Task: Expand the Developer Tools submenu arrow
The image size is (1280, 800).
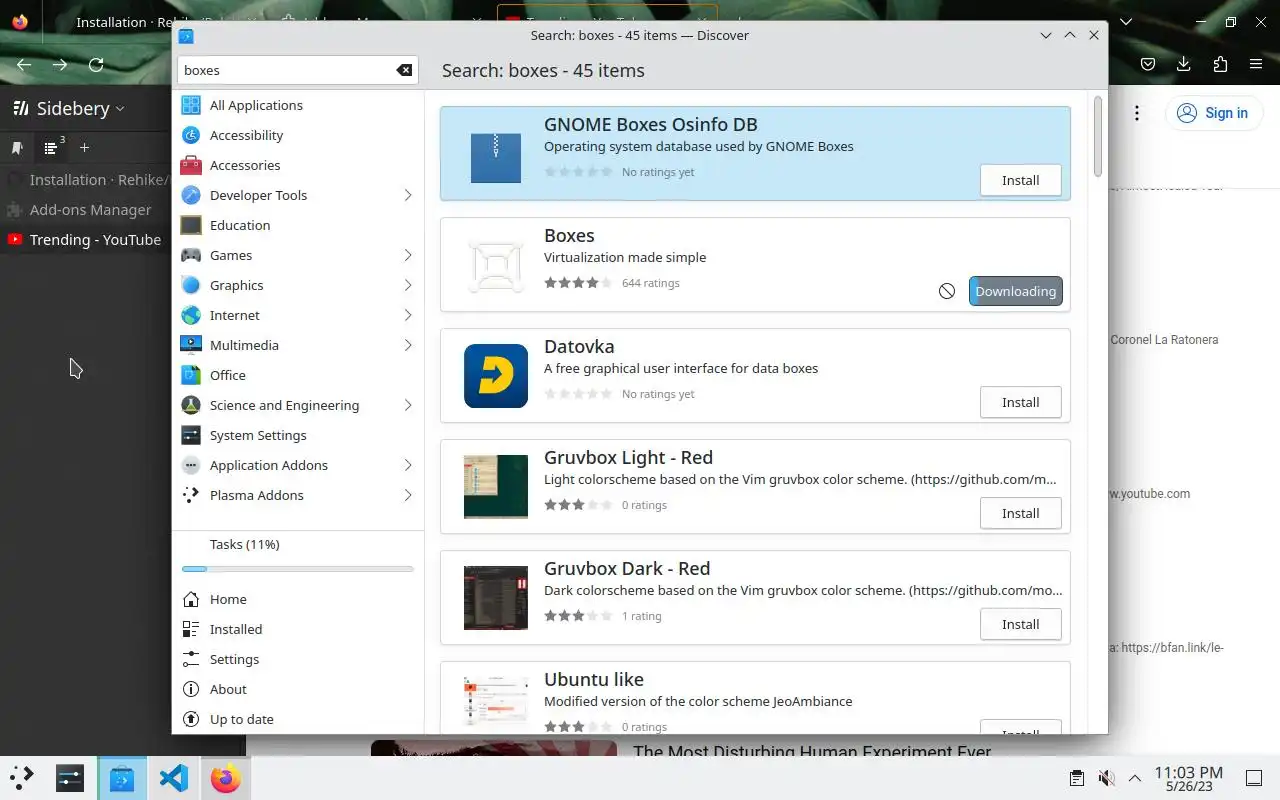Action: pyautogui.click(x=408, y=195)
